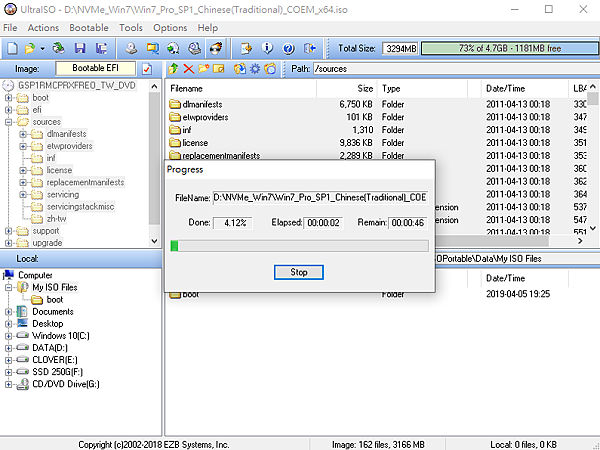
Task: Click the Extract files icon
Action: coord(240,69)
